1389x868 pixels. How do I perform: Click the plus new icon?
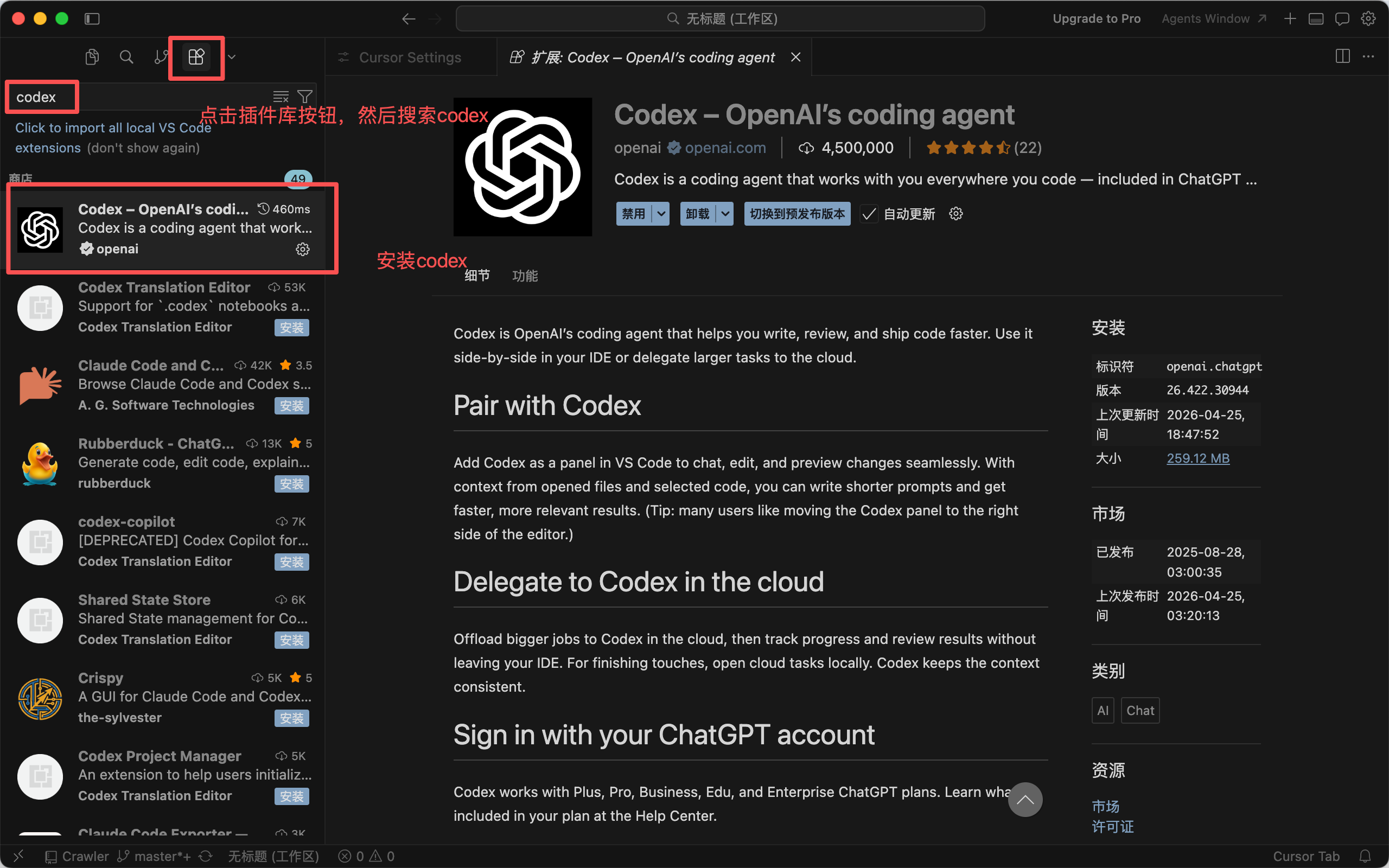[x=1290, y=19]
